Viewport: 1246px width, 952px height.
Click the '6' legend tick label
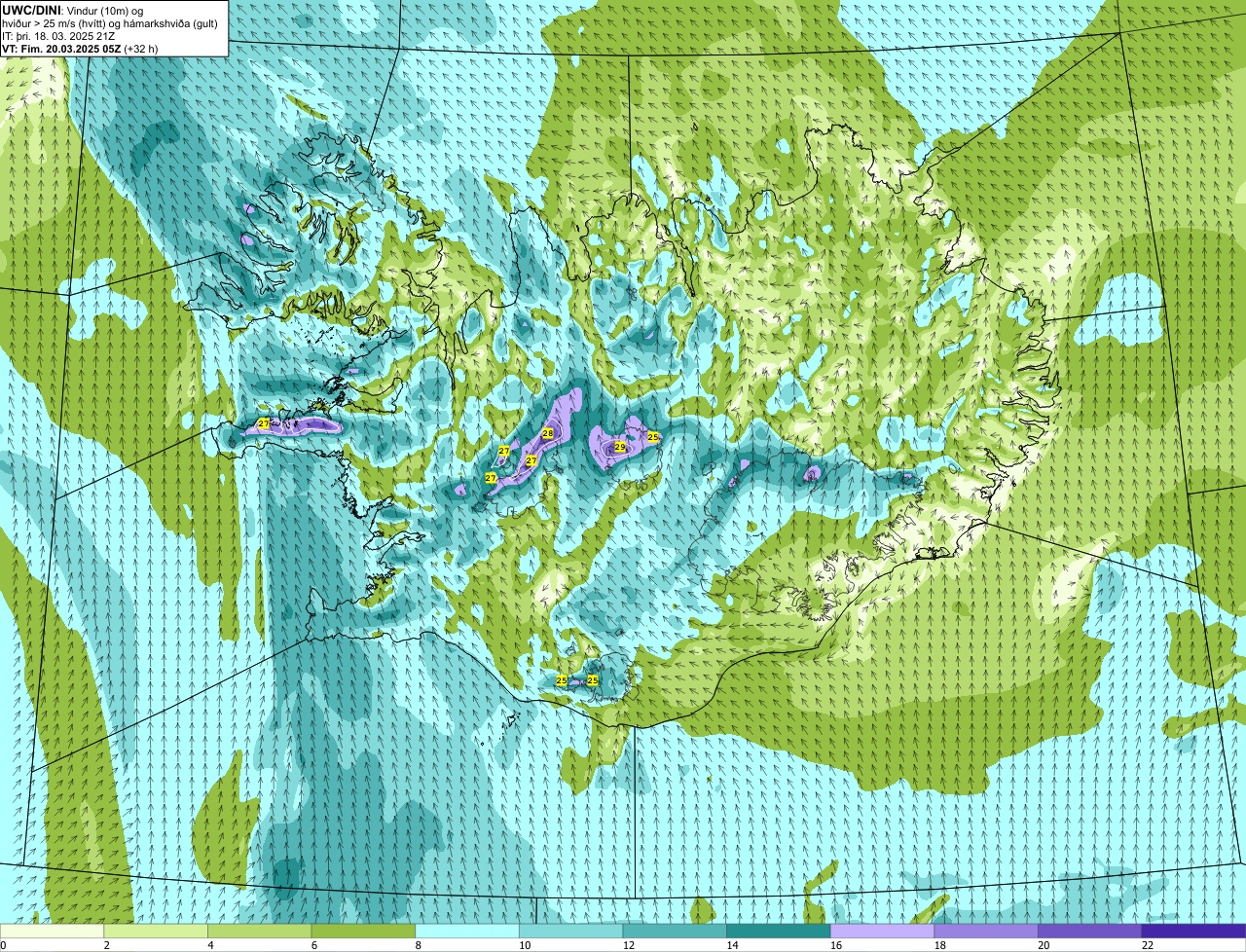[x=313, y=945]
